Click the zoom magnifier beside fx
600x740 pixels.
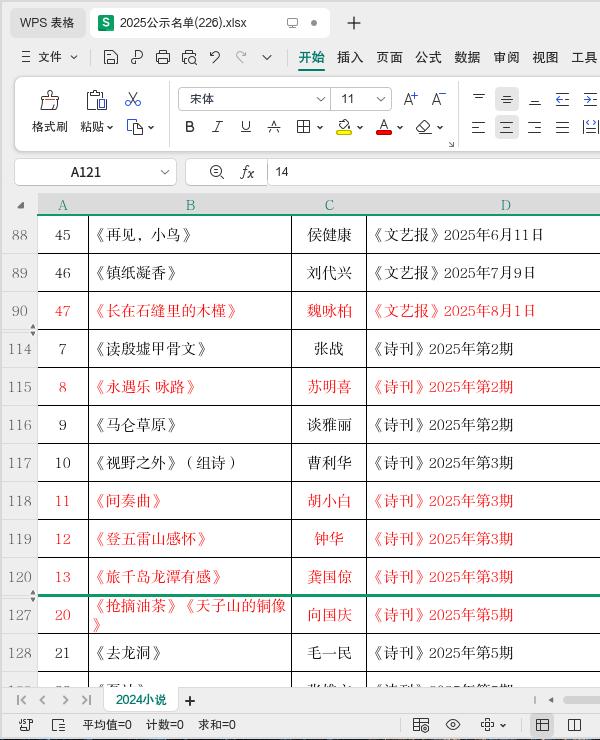coord(217,172)
